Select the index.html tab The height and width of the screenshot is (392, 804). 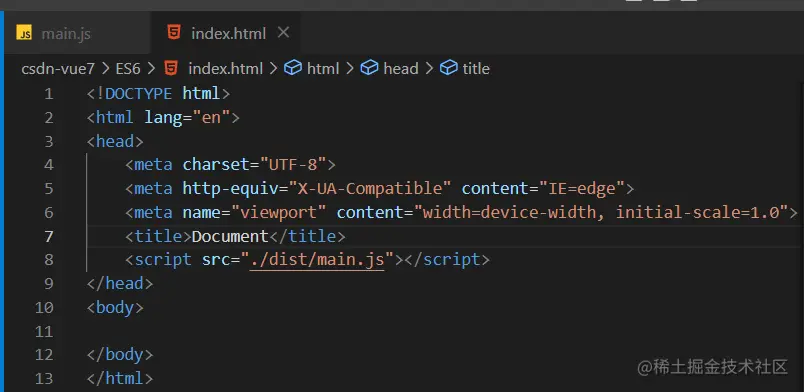226,34
